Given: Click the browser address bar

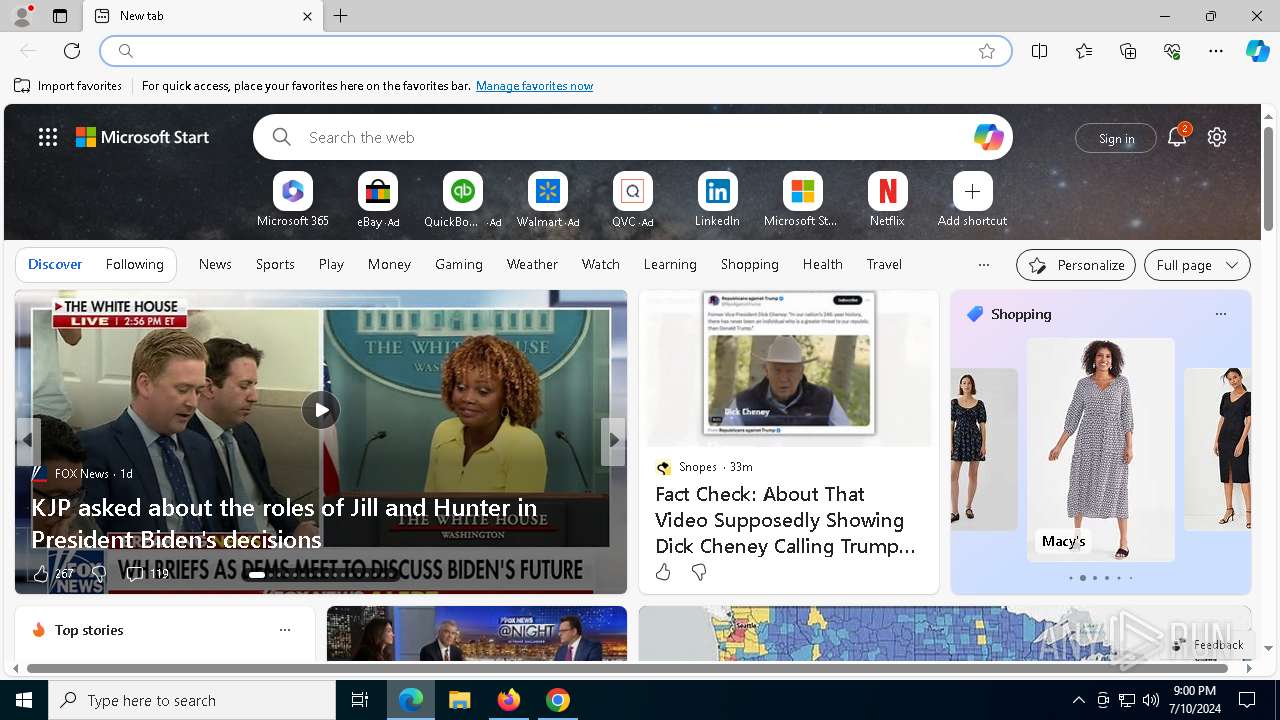Looking at the screenshot, I should click(x=556, y=51).
